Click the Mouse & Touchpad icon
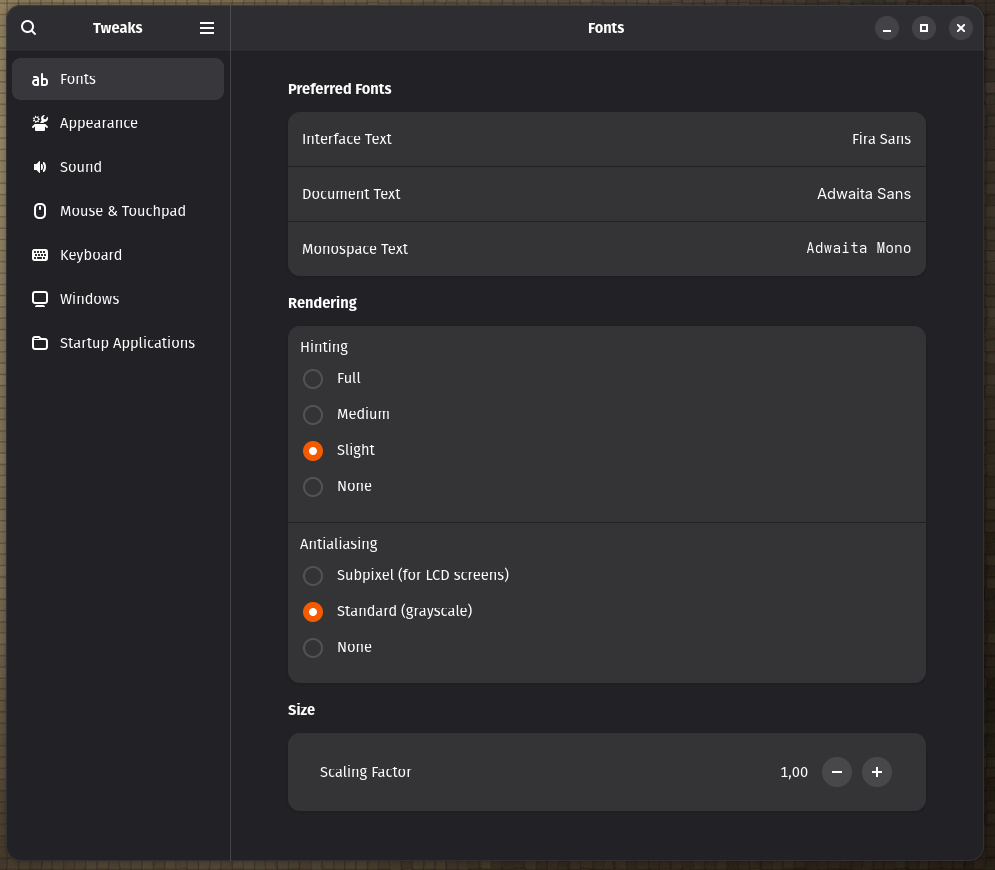Image resolution: width=995 pixels, height=870 pixels. point(40,211)
